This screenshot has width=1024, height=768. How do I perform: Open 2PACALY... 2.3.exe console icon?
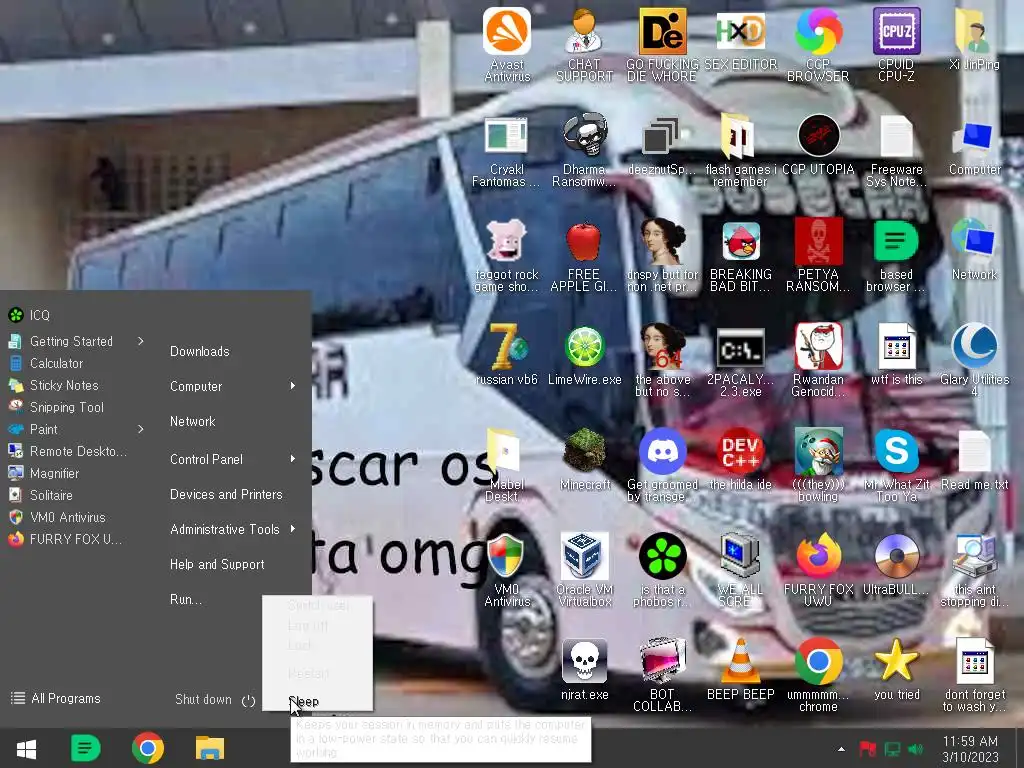tap(740, 360)
